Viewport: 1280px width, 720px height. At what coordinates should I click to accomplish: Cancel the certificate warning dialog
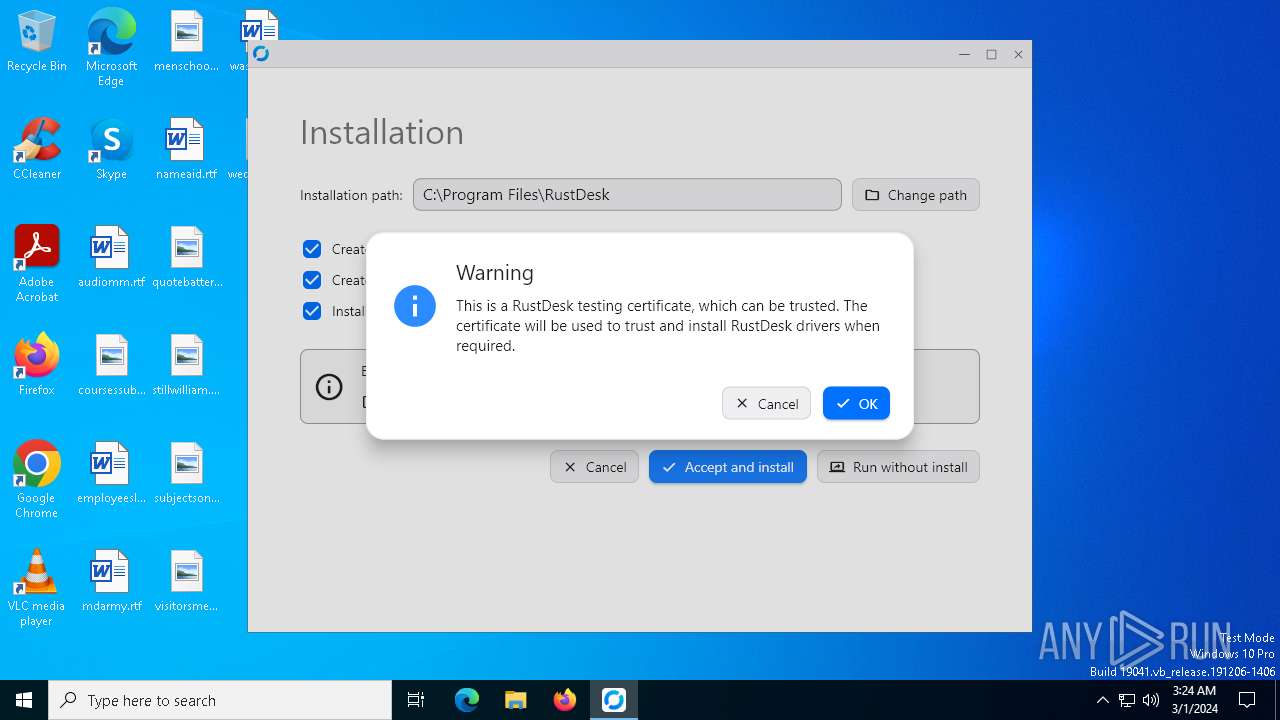766,403
